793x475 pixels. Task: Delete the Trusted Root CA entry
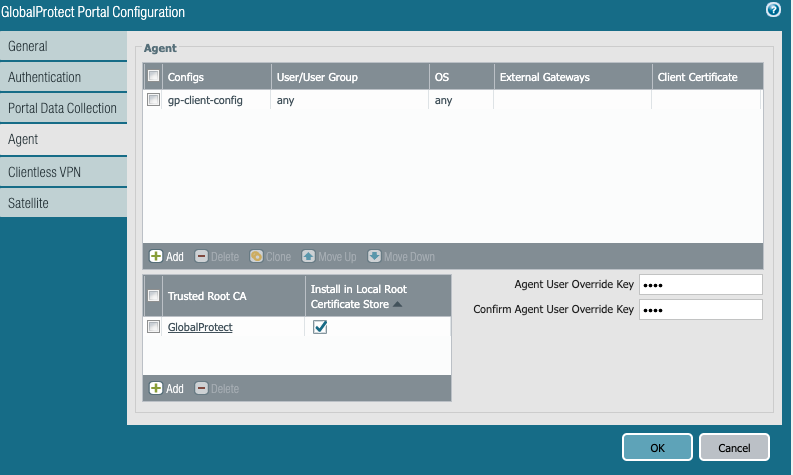point(217,388)
